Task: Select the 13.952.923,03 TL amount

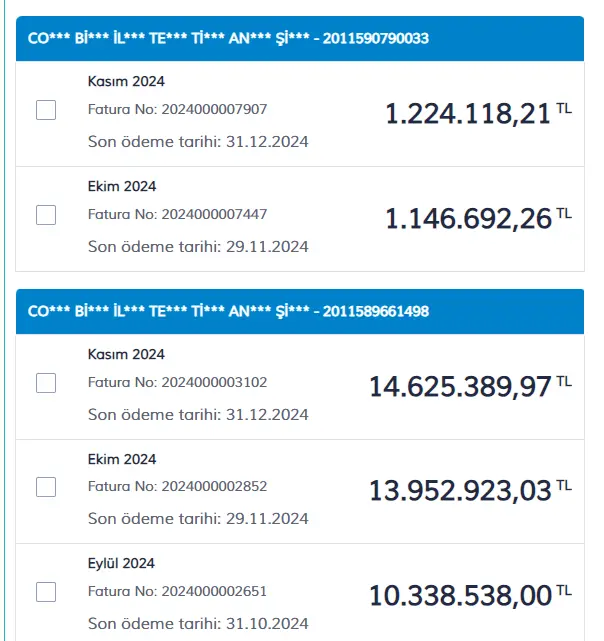Action: click(x=470, y=491)
